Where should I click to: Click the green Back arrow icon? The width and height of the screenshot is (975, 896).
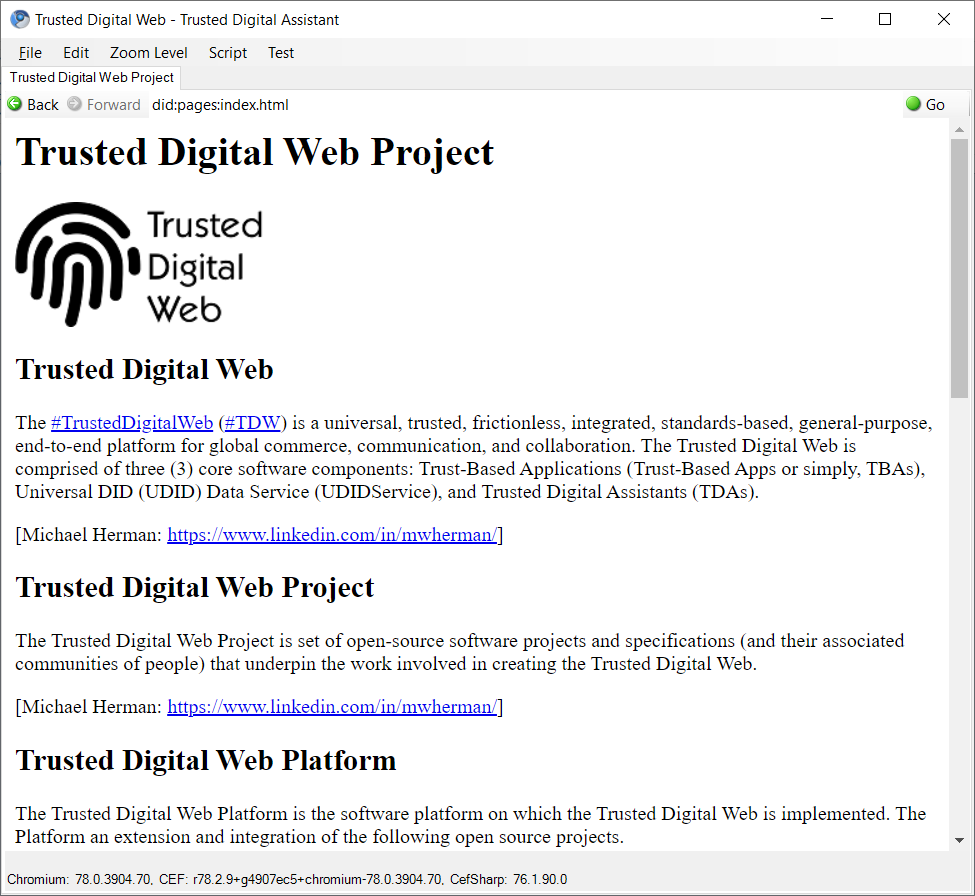[14, 104]
